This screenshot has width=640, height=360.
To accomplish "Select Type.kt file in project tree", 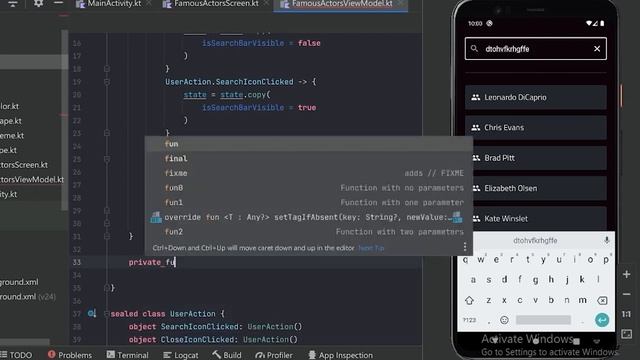I will pos(8,150).
